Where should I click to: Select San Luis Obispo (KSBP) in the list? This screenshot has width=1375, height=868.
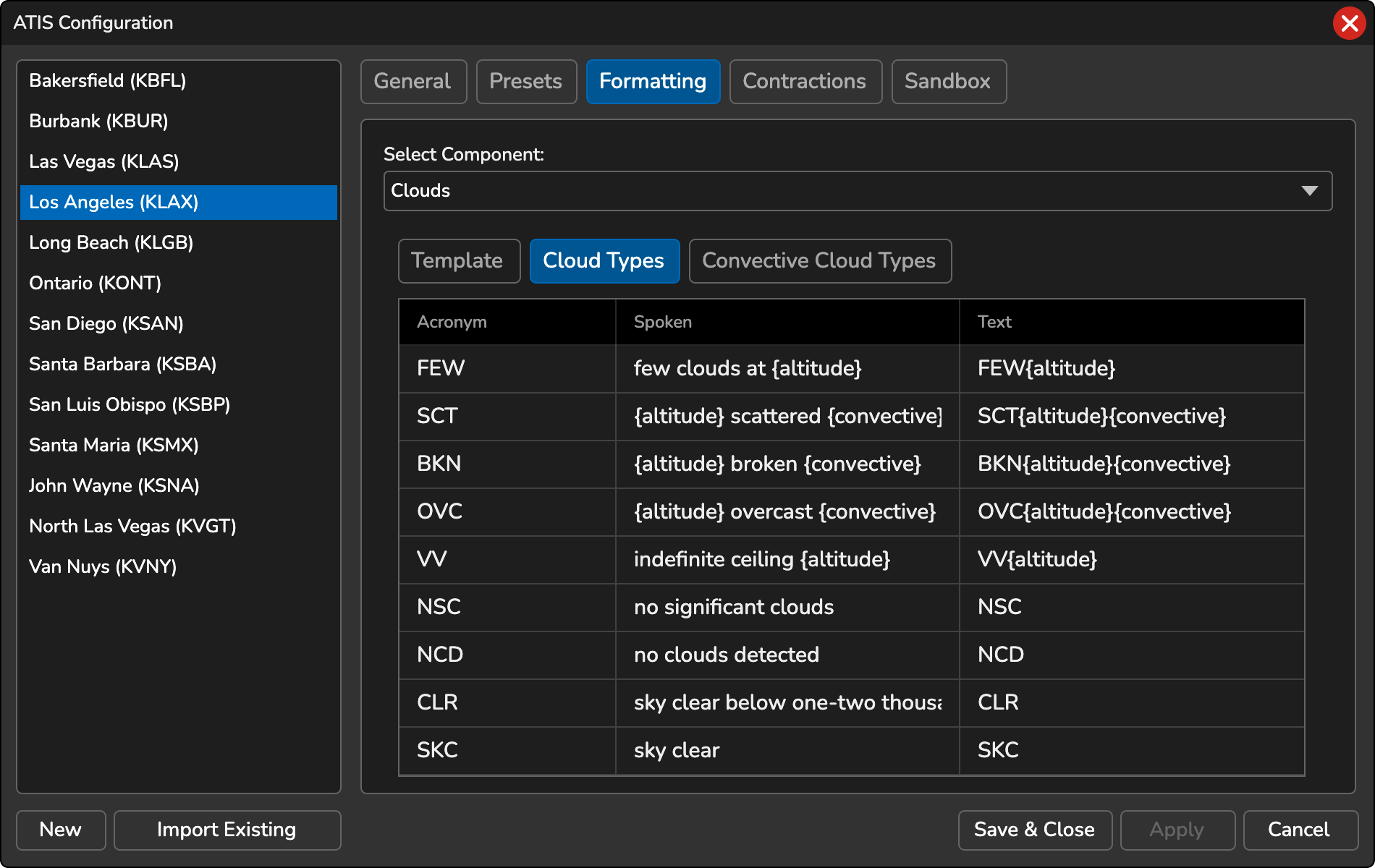[x=179, y=405]
